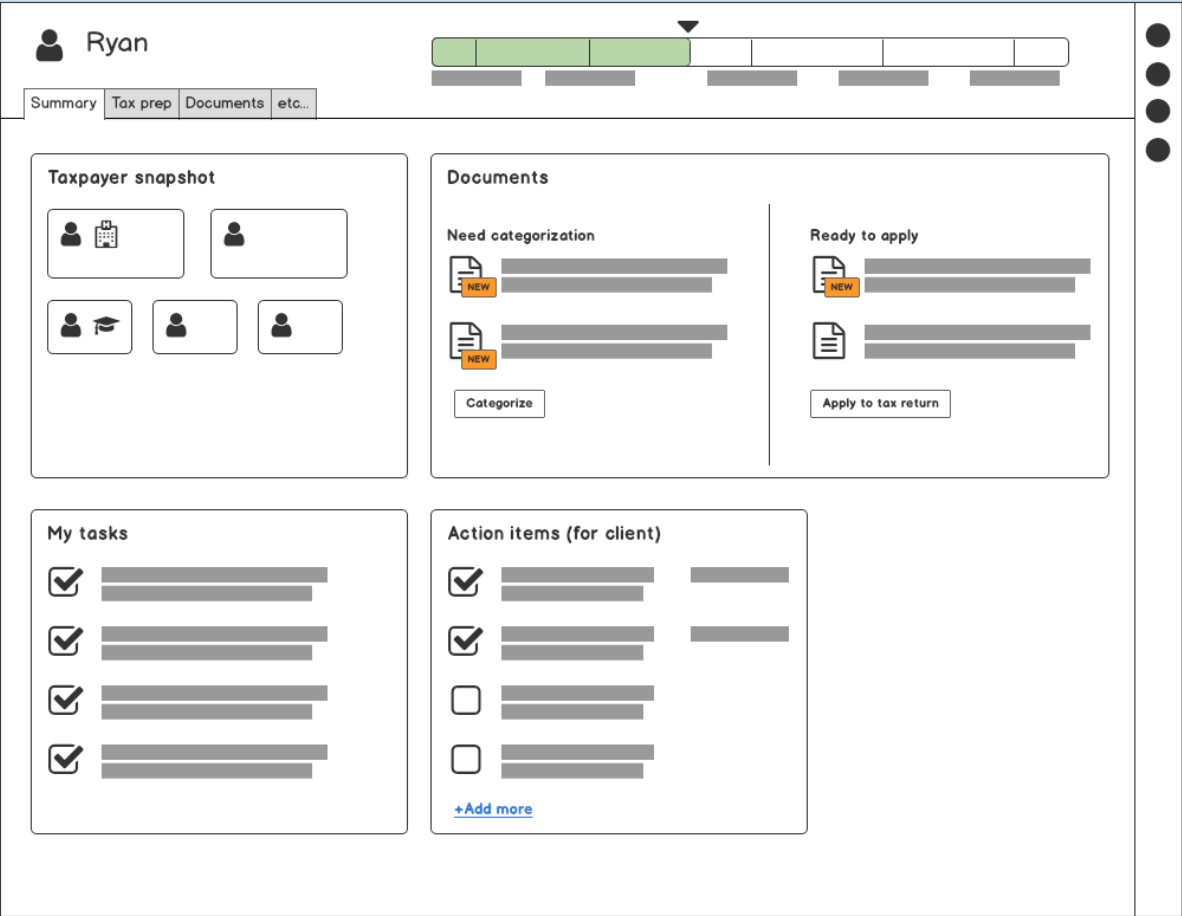The image size is (1182, 916).
Task: Select the etc... tab
Action: pyautogui.click(x=293, y=103)
